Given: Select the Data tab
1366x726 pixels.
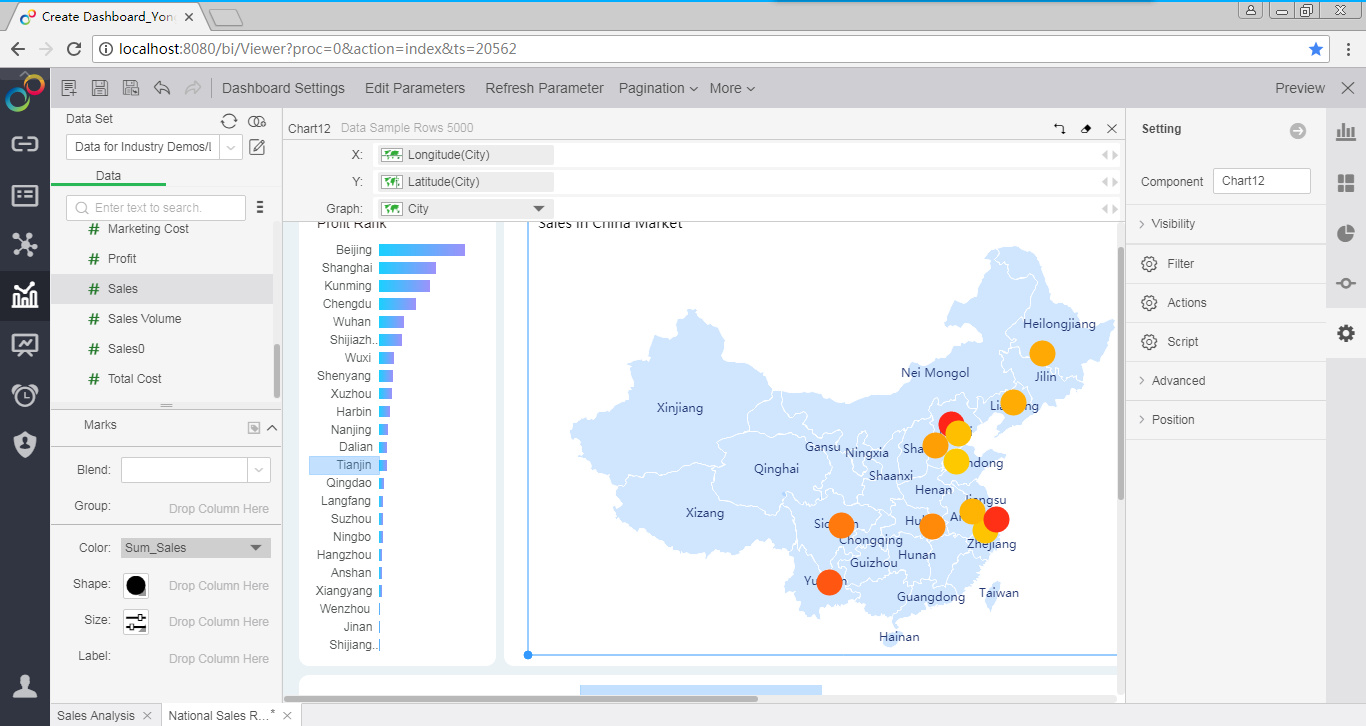Looking at the screenshot, I should click(x=108, y=176).
